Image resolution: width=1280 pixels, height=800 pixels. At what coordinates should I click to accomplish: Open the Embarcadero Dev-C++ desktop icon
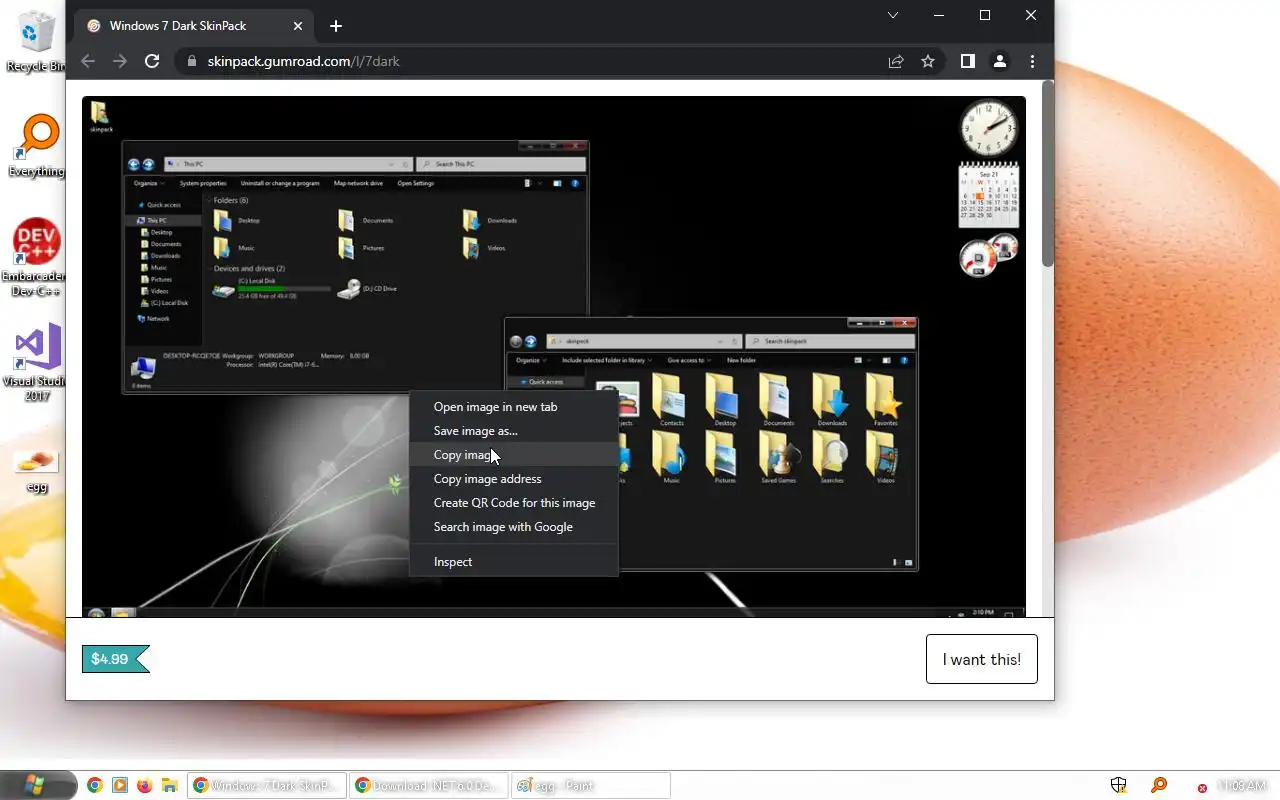coord(36,257)
